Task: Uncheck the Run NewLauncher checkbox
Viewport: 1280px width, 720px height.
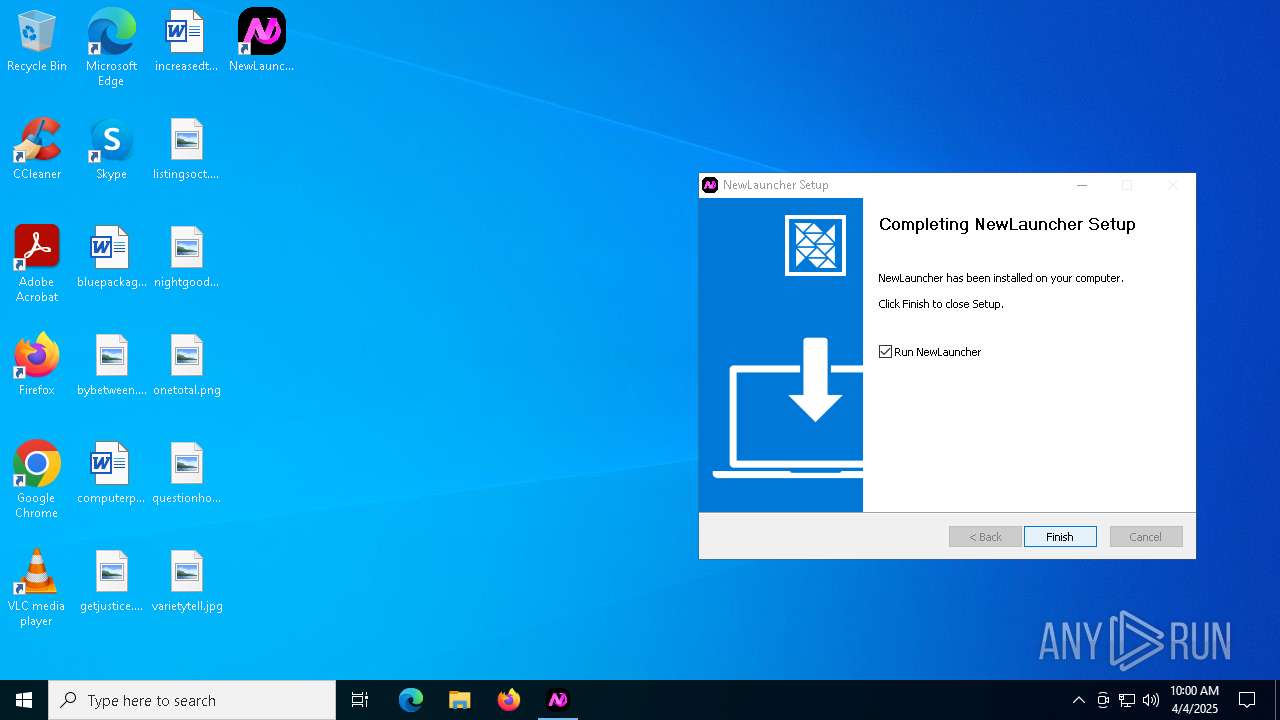Action: [x=885, y=352]
